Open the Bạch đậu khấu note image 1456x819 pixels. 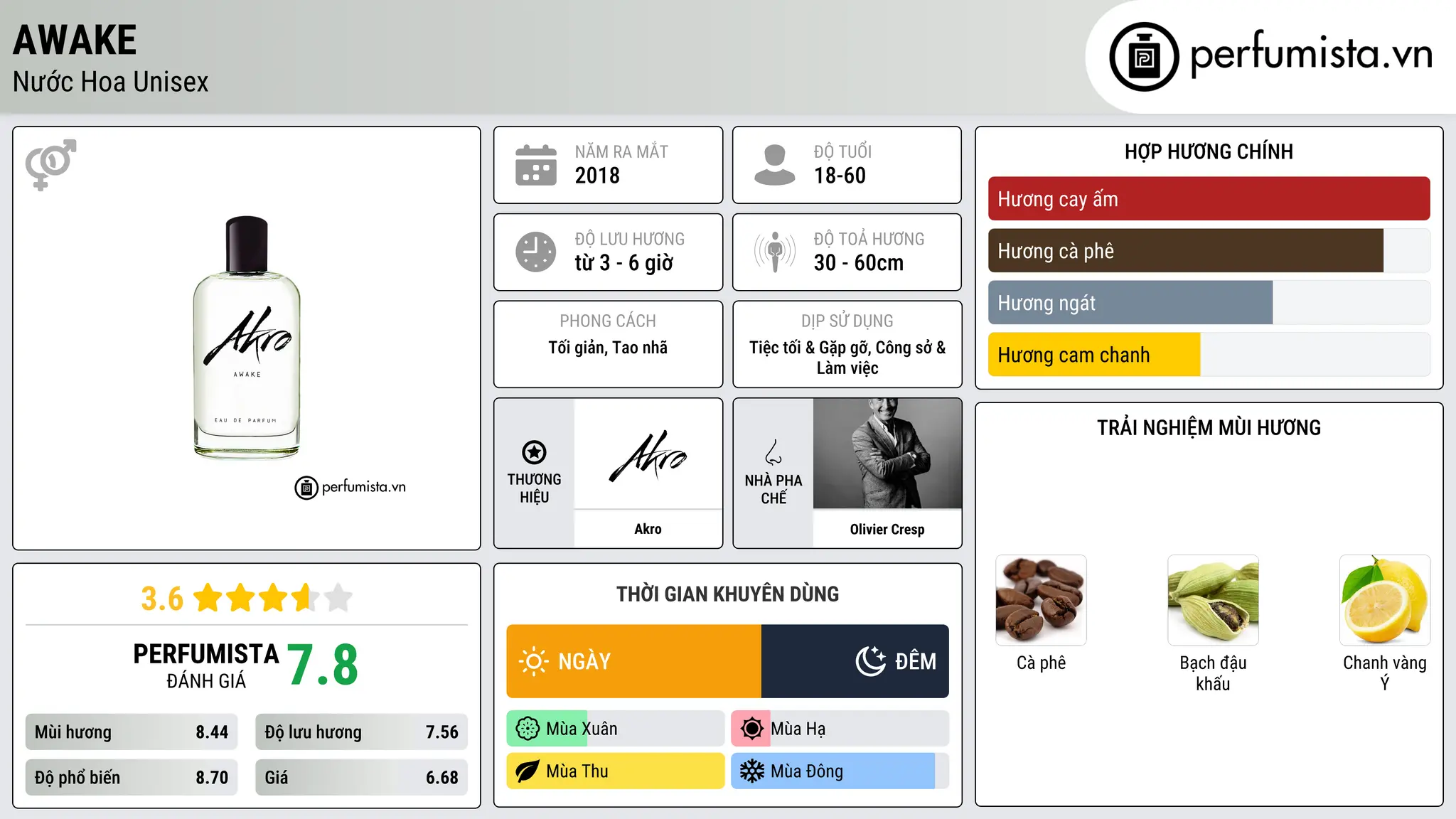[x=1213, y=600]
